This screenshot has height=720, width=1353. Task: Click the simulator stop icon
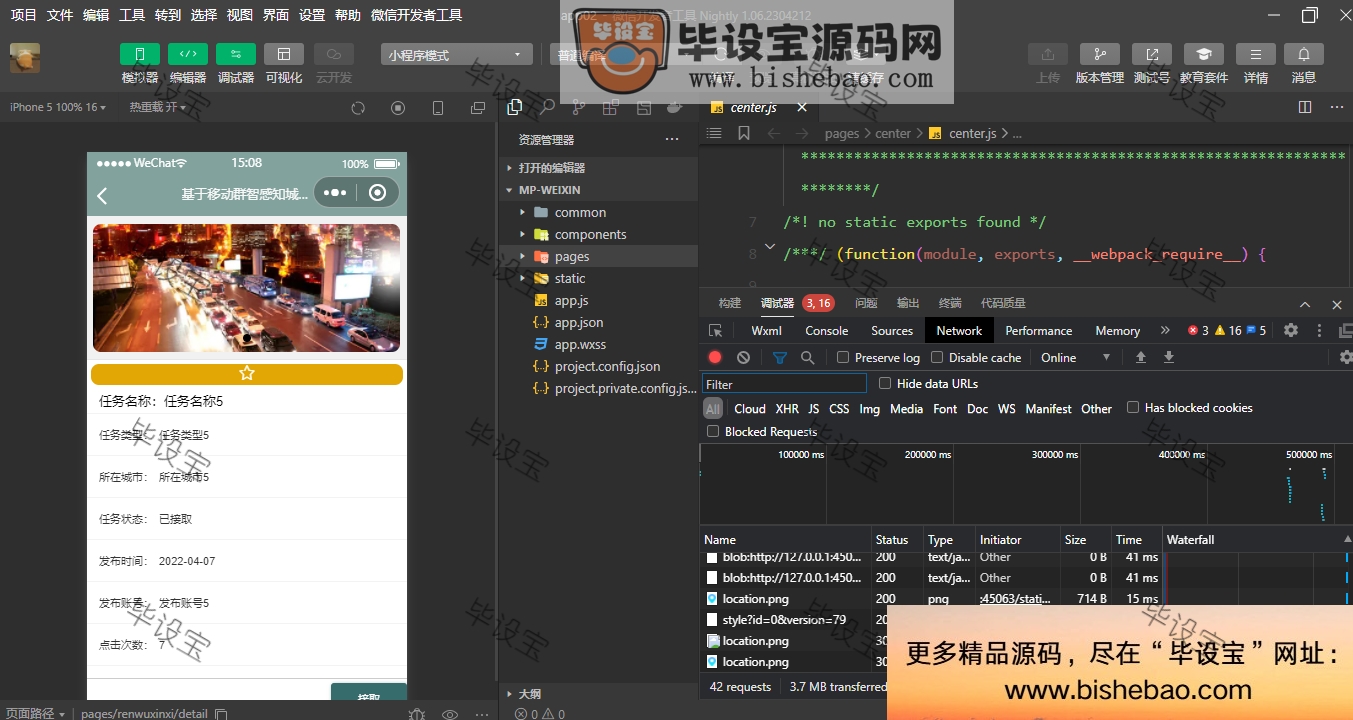pos(398,108)
